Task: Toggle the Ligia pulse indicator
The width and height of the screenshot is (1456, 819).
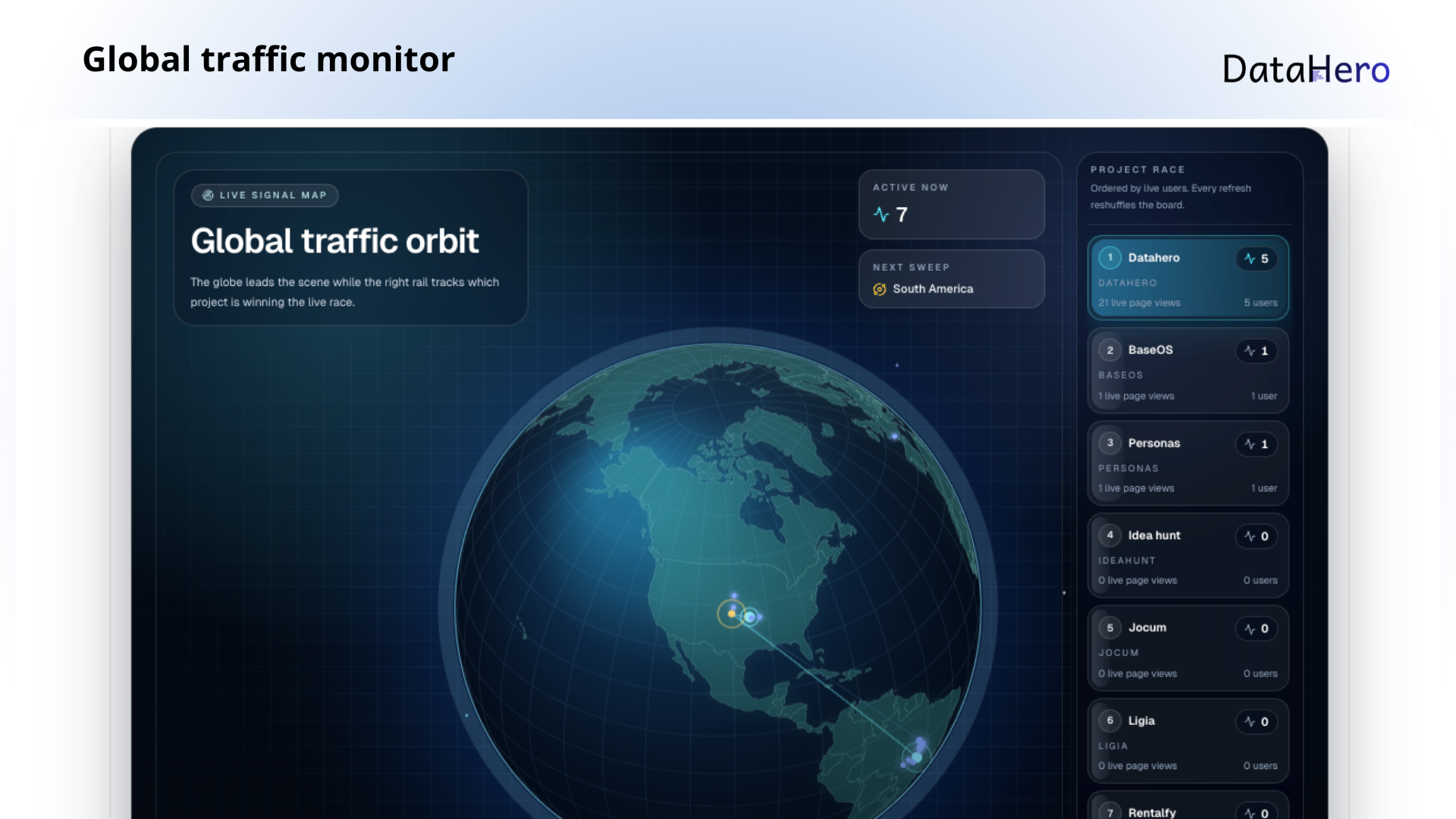Action: point(1256,722)
